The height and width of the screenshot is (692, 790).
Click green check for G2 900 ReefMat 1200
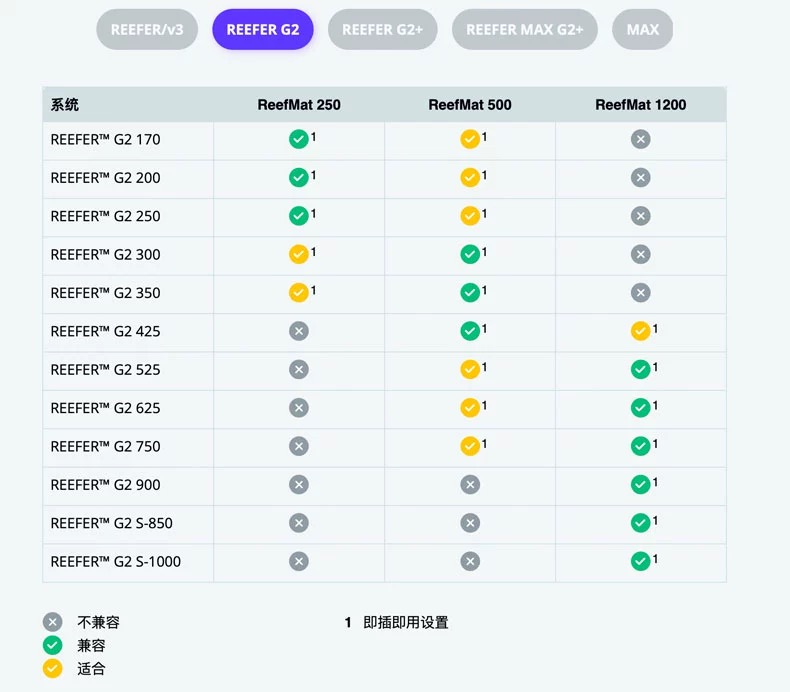641,485
